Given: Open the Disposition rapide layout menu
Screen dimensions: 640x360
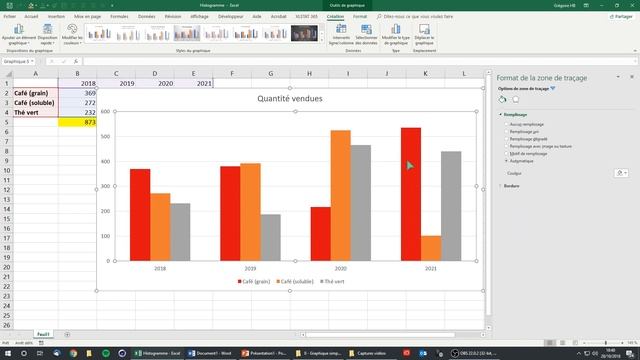Looking at the screenshot, I should 48,34.
